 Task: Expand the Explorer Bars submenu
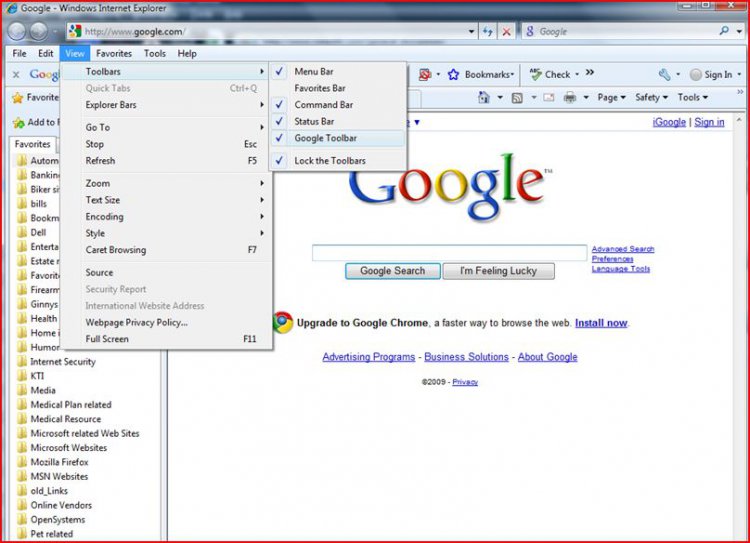click(x=165, y=105)
